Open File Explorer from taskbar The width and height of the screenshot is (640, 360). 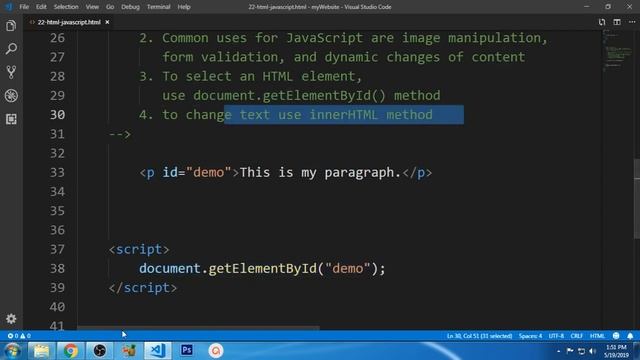[41, 351]
